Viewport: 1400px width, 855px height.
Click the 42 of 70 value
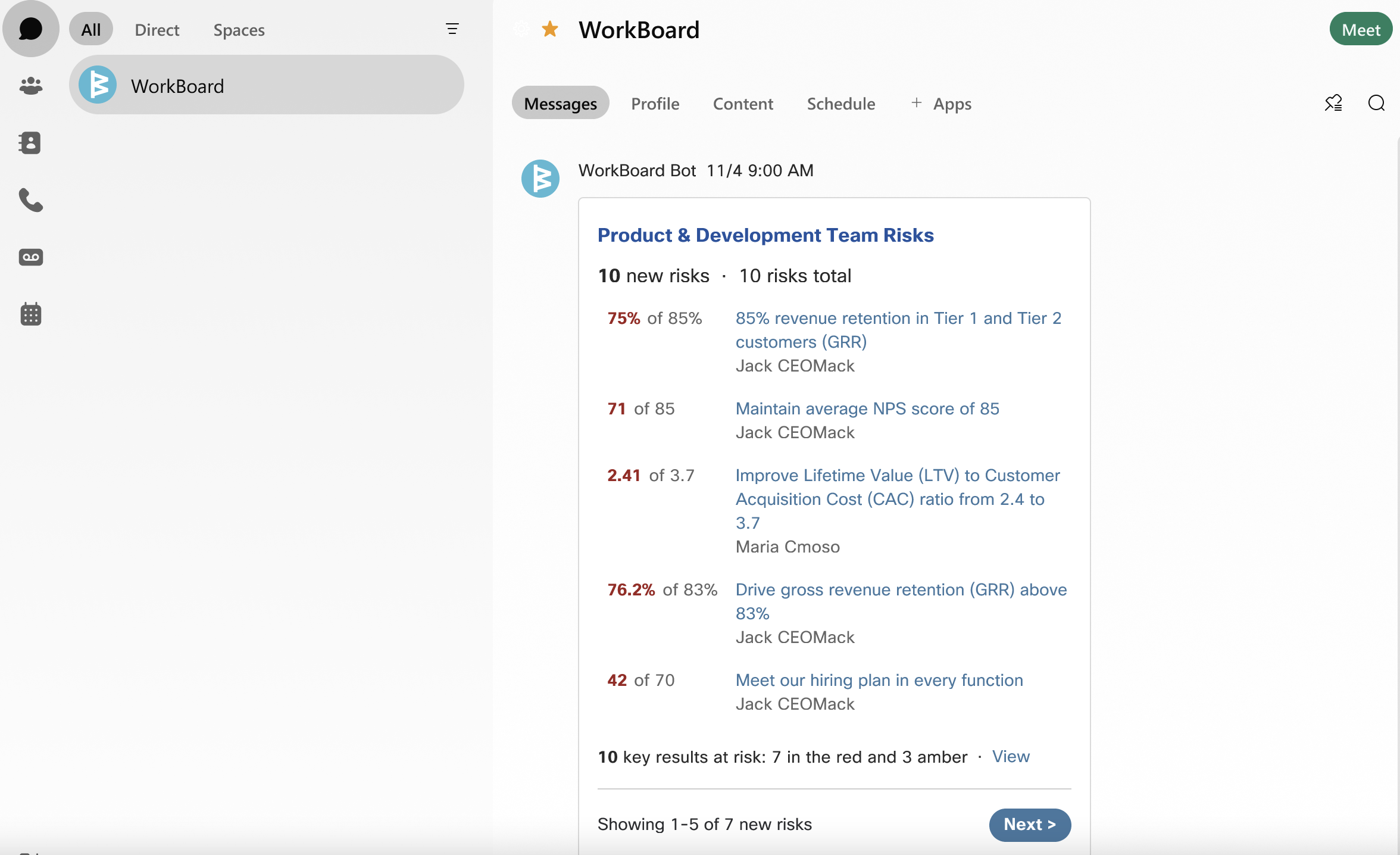pyautogui.click(x=640, y=680)
